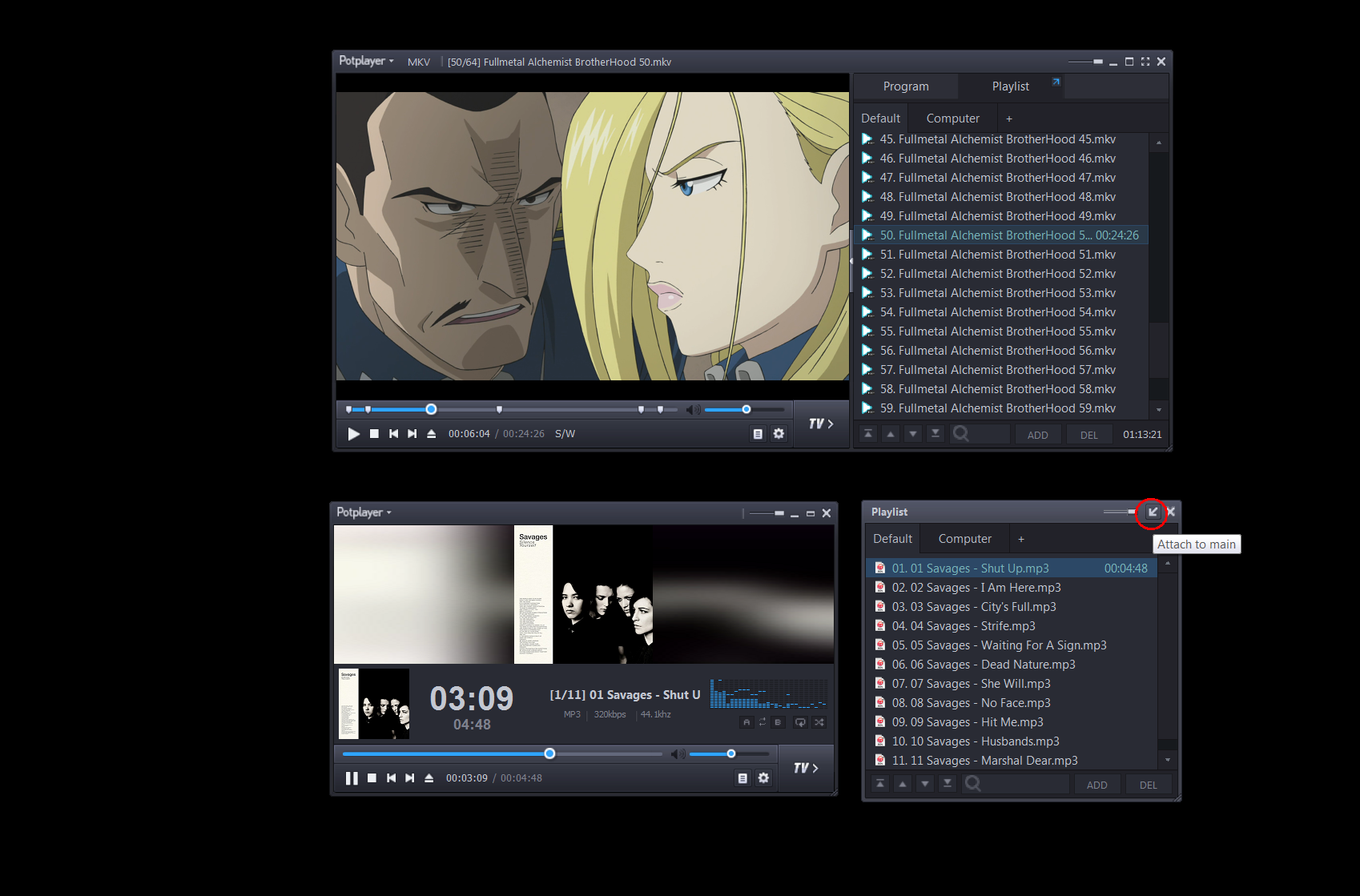Click DEL button in detached Playlist window
Screen dimensions: 1360x896
[x=1149, y=785]
